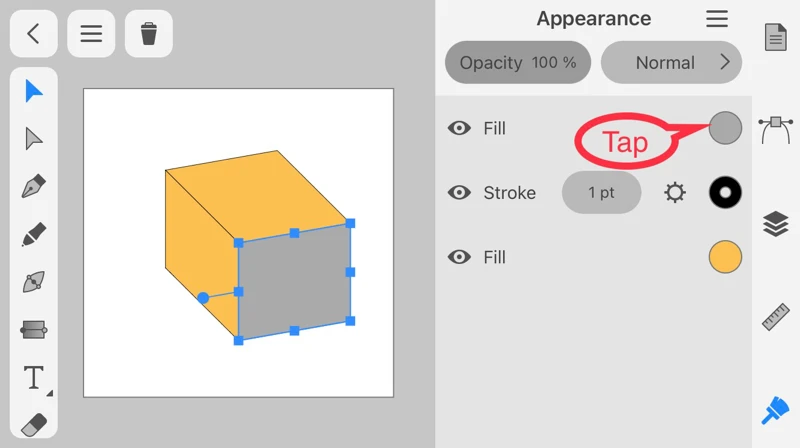
Task: Choose the Direct Selection arrow tool
Action: coord(34,139)
